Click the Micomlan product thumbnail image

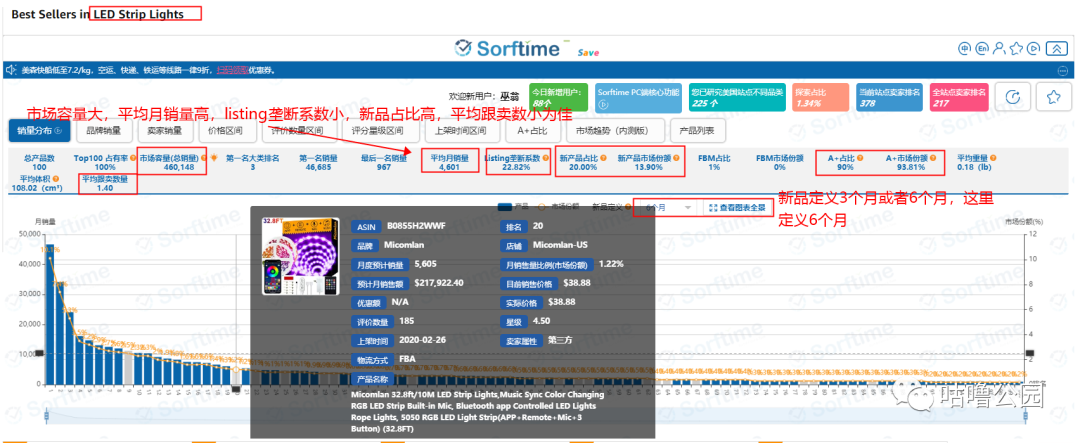click(301, 257)
